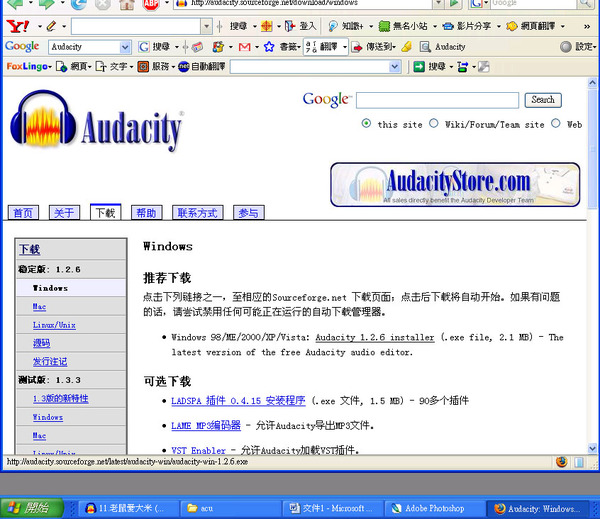Click 'Audacity 1.2.6 installer' link
This screenshot has width=600, height=519.
click(375, 338)
